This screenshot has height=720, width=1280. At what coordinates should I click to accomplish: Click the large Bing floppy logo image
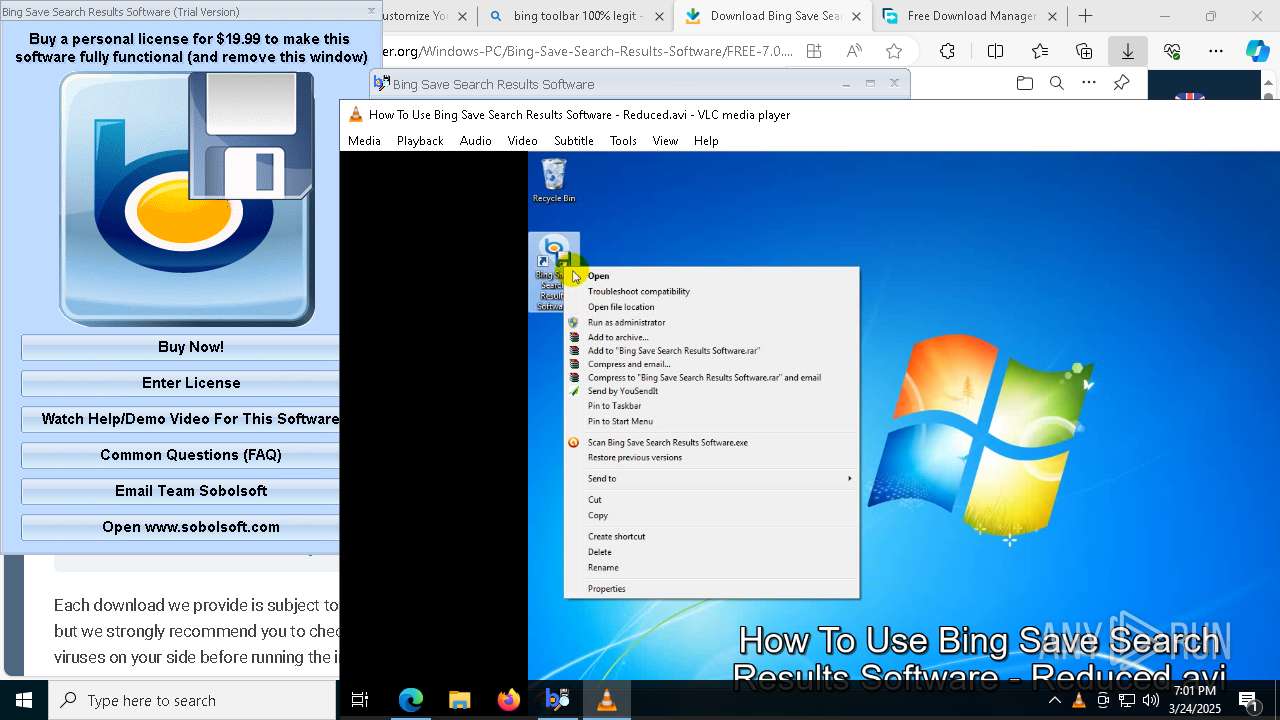pyautogui.click(x=187, y=199)
